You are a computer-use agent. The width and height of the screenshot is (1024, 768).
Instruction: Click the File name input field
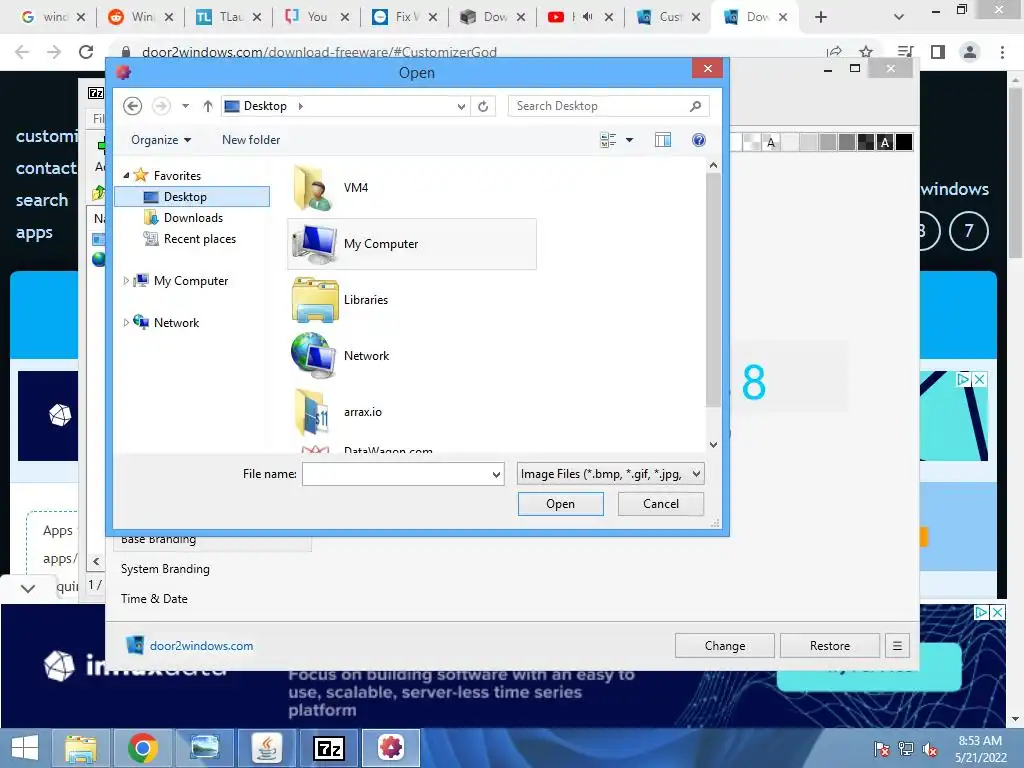click(396, 474)
